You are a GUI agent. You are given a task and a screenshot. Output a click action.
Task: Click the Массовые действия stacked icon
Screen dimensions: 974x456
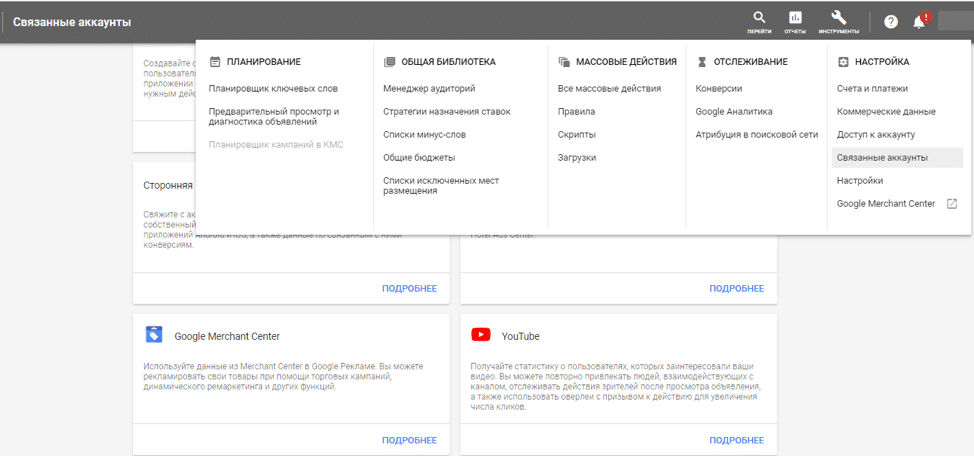point(564,62)
